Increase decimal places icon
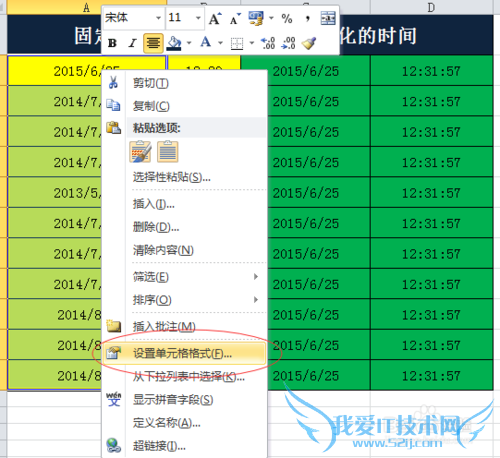Viewport: 500px width, 458px height. [268, 43]
